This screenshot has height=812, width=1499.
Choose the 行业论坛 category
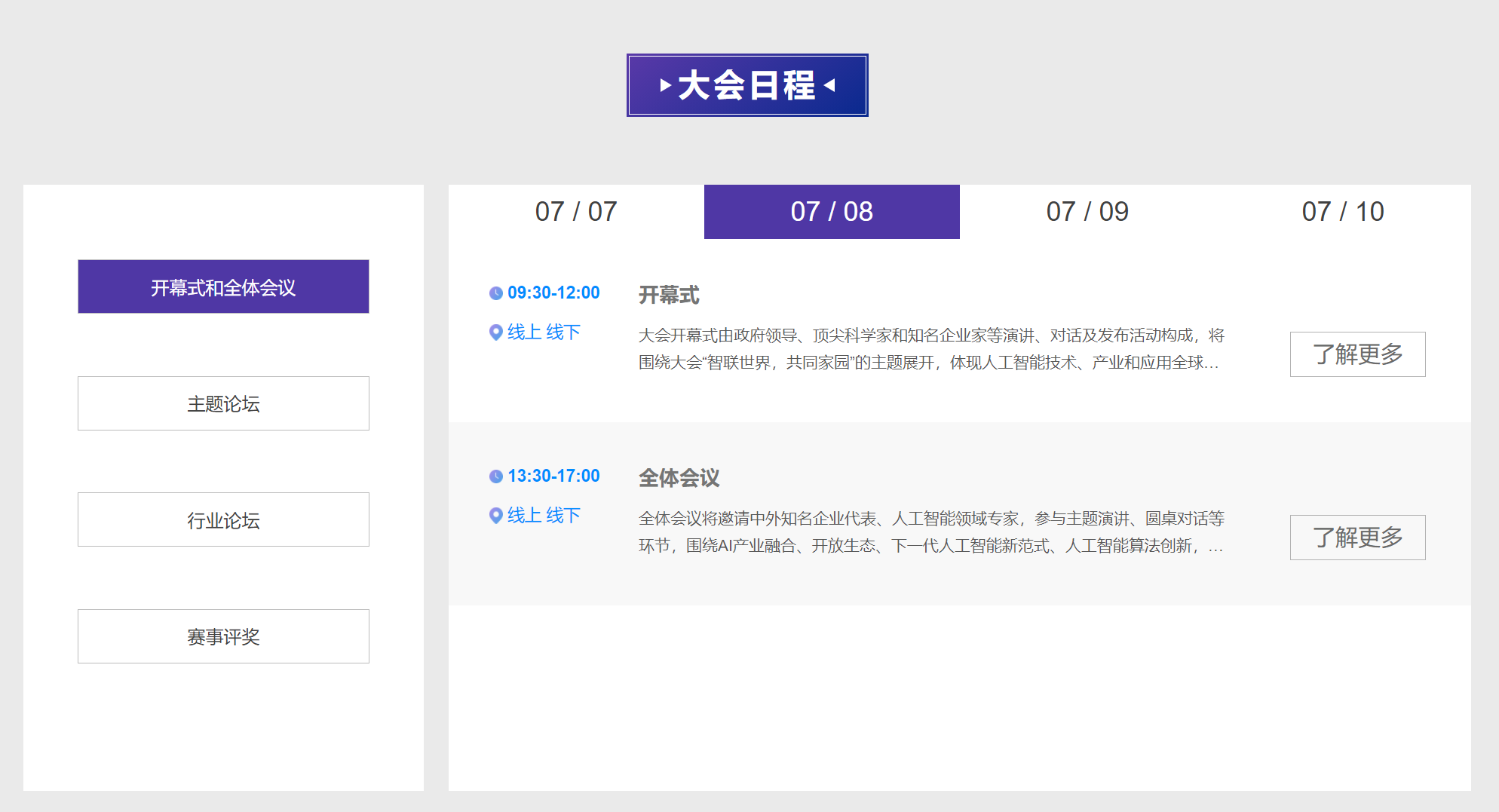tap(223, 519)
